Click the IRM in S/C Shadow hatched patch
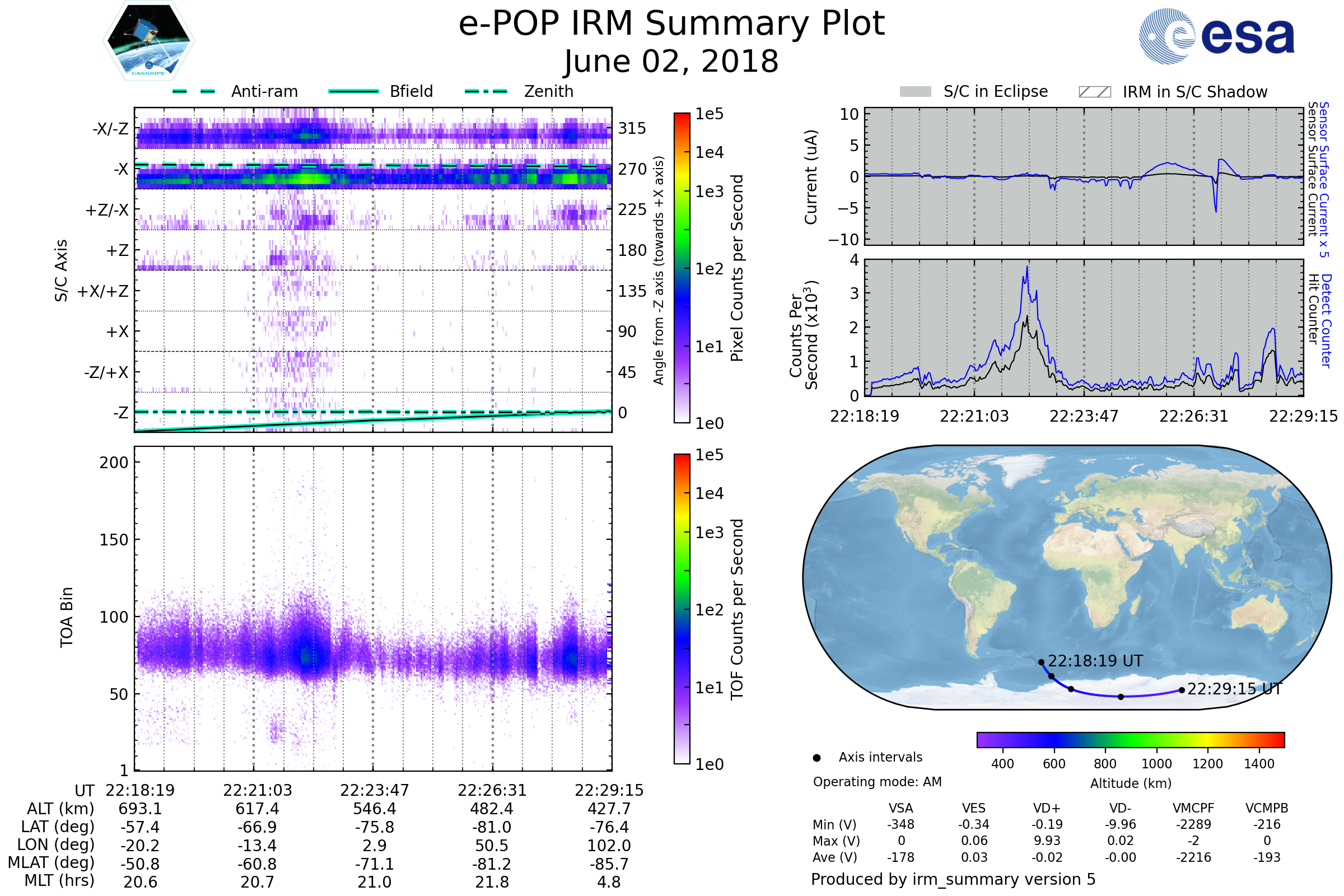Screen dimensions: 1344x896 point(1094,92)
